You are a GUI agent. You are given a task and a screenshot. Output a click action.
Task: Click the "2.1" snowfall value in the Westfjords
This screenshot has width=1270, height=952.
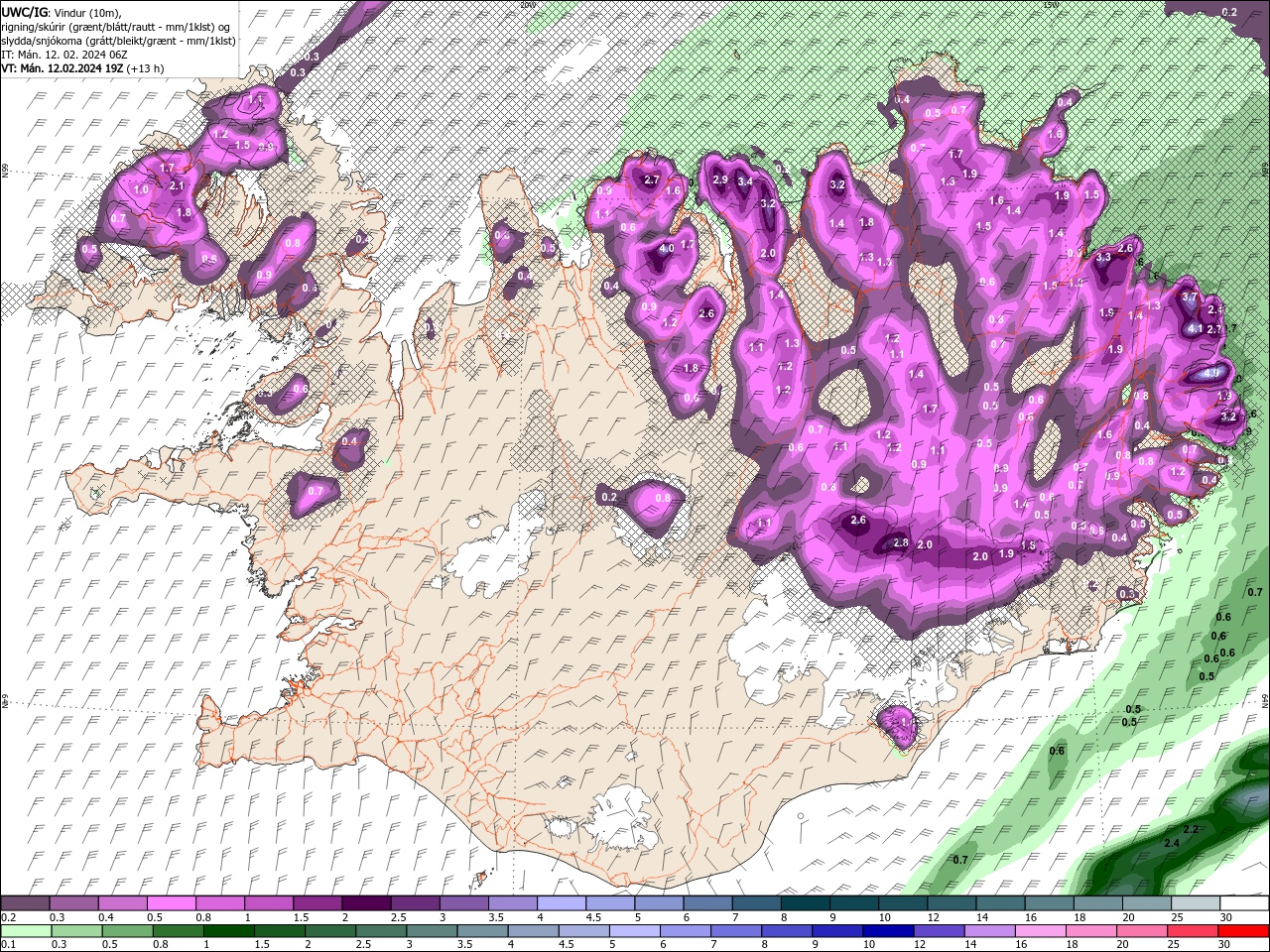coord(178,185)
